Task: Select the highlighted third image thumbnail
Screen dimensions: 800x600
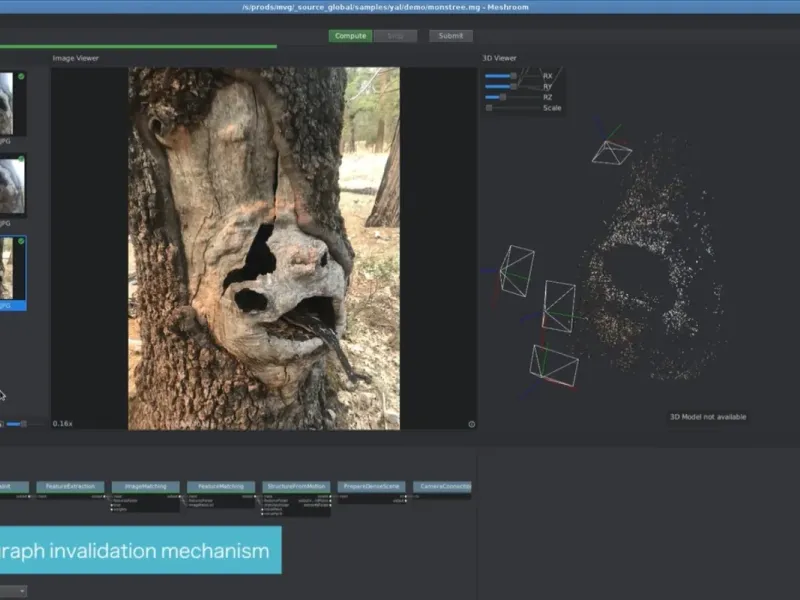Action: coord(13,269)
